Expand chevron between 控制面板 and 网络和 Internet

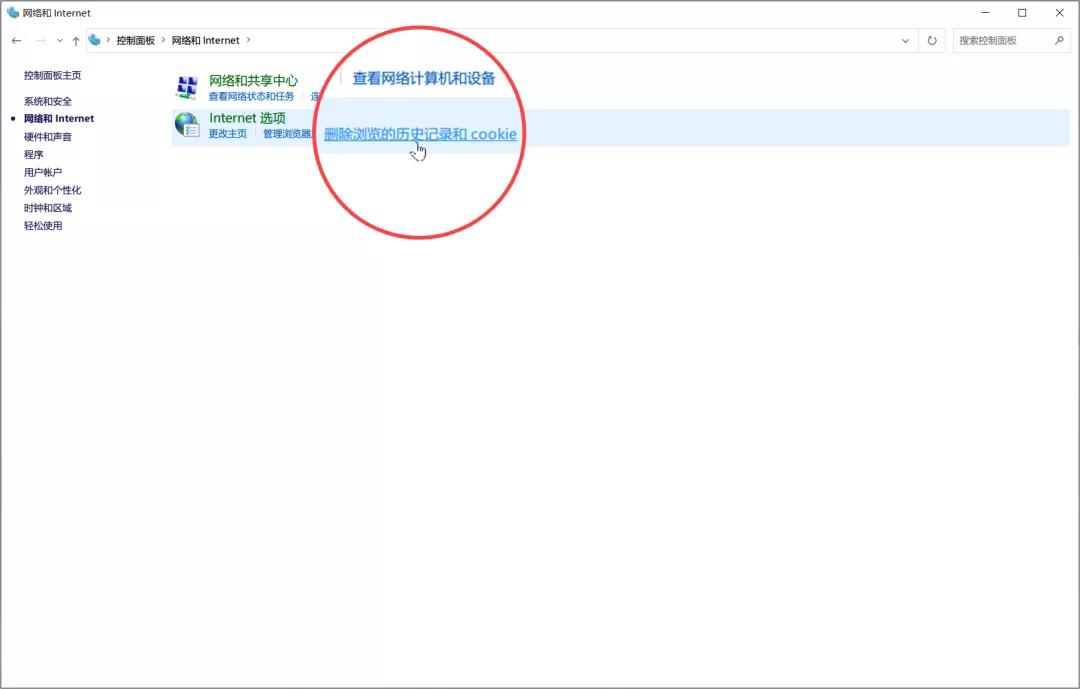pos(163,40)
